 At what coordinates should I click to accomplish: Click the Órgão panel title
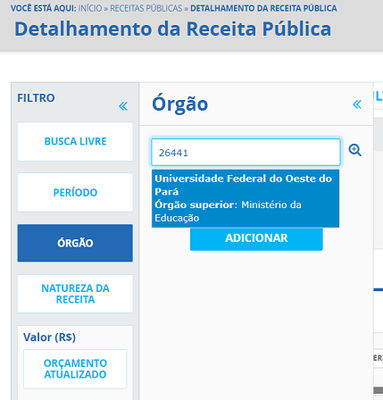click(180, 104)
